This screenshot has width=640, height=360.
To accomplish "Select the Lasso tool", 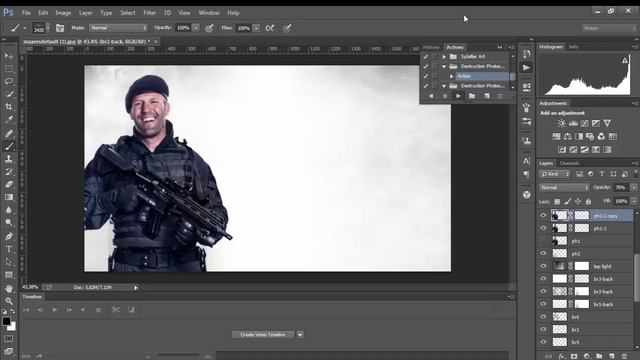I will click(9, 82).
